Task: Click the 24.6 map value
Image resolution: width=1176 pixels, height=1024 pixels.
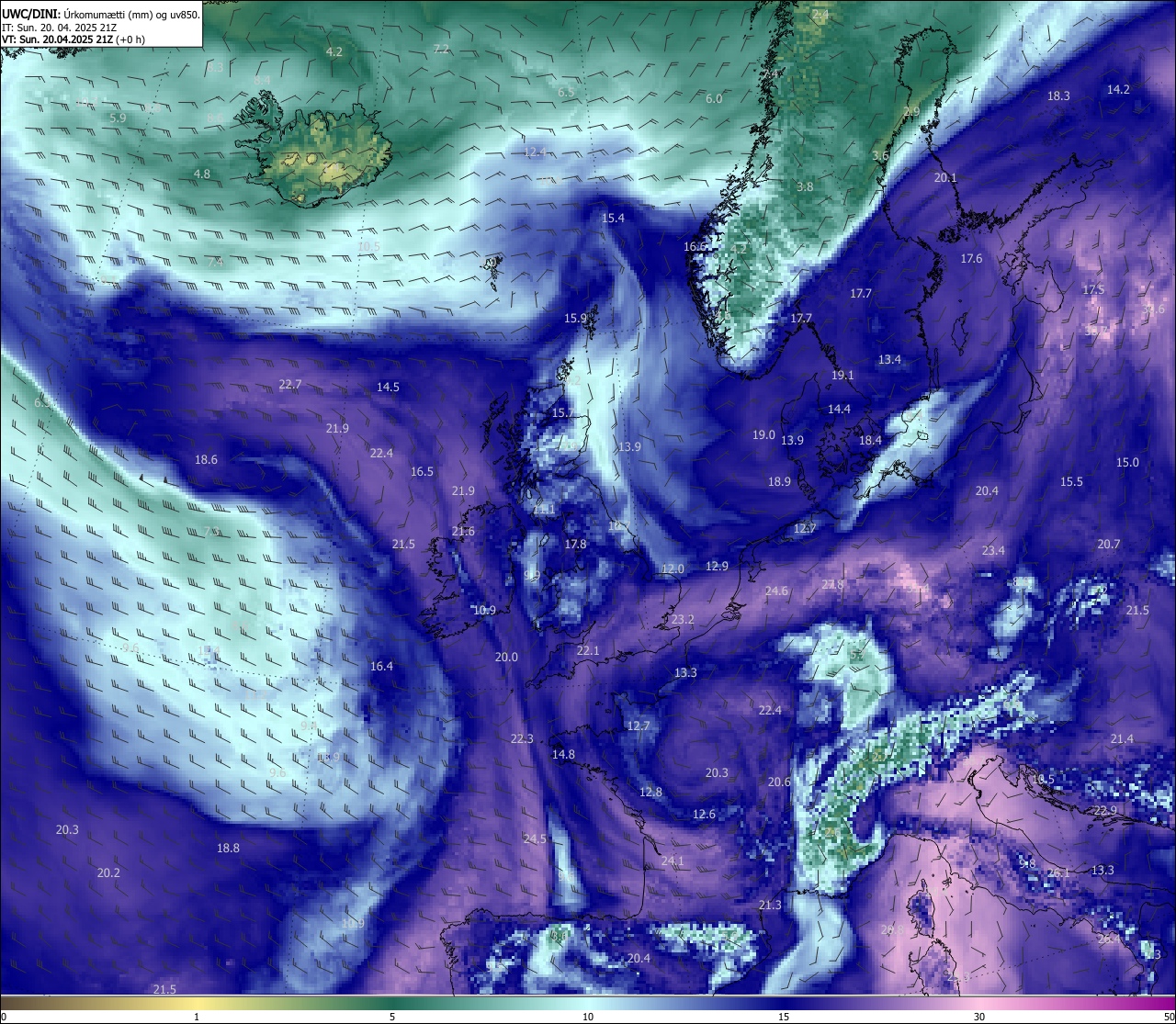Action: (776, 591)
